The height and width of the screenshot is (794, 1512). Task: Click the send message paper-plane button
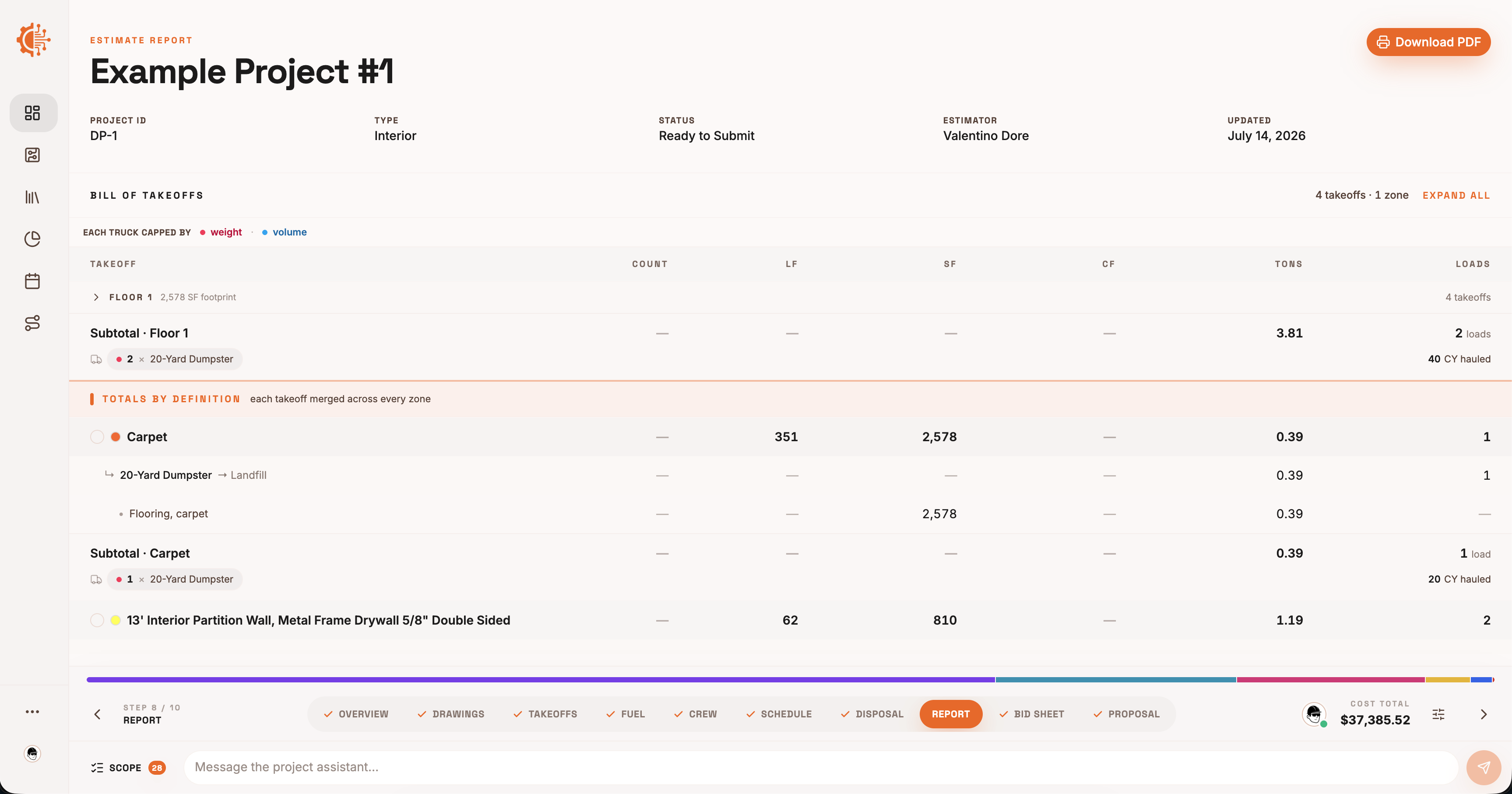[1483, 768]
